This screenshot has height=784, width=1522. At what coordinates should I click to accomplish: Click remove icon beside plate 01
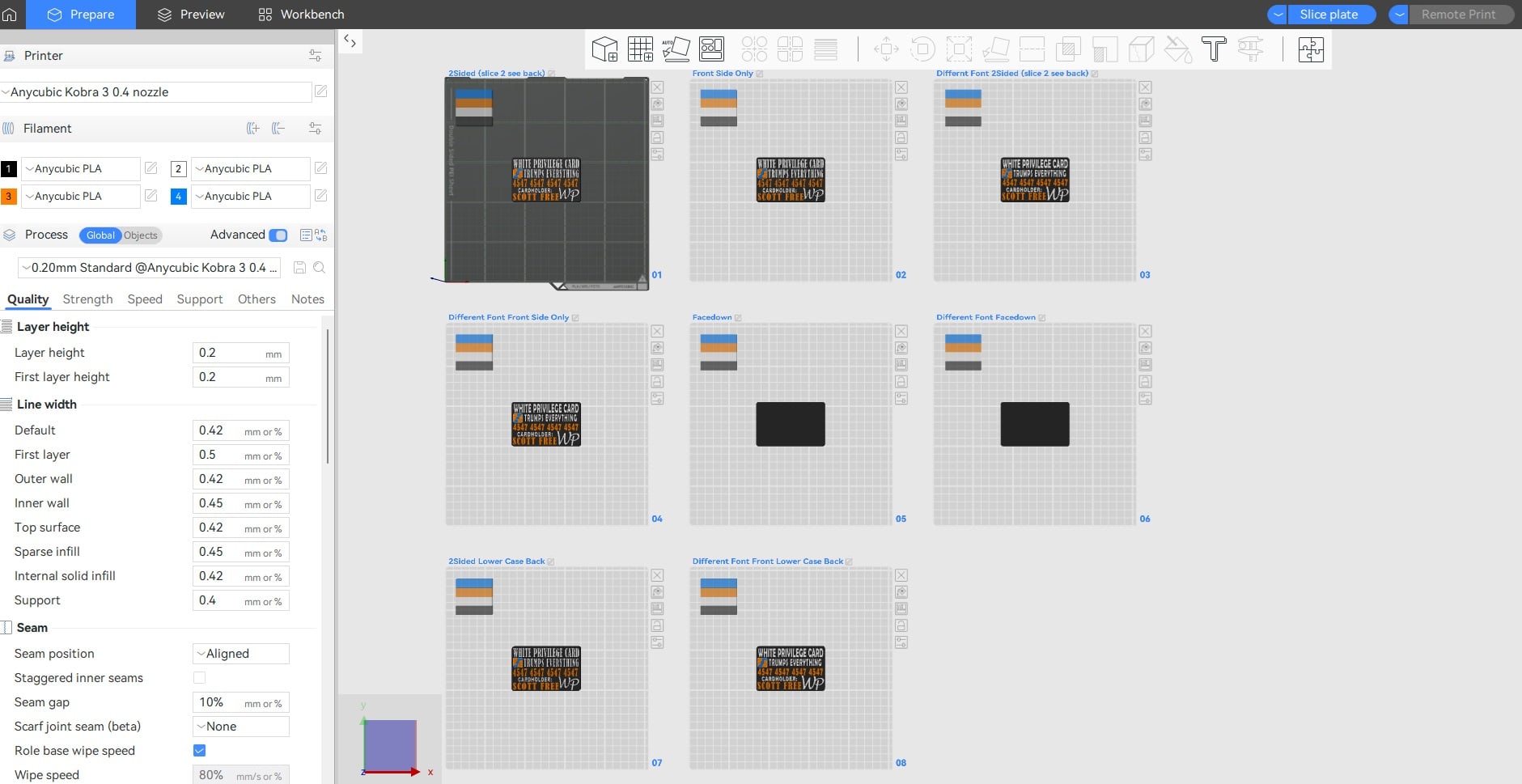click(657, 87)
